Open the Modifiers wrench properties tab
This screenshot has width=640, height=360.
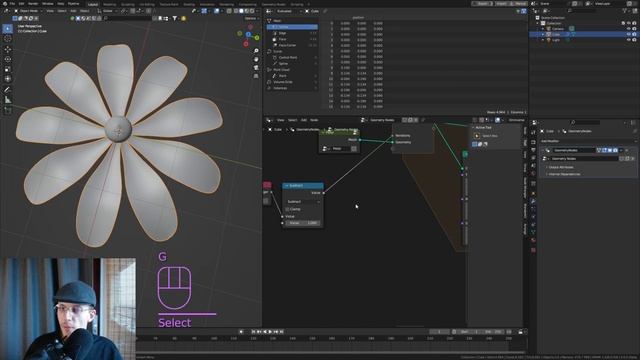533,201
